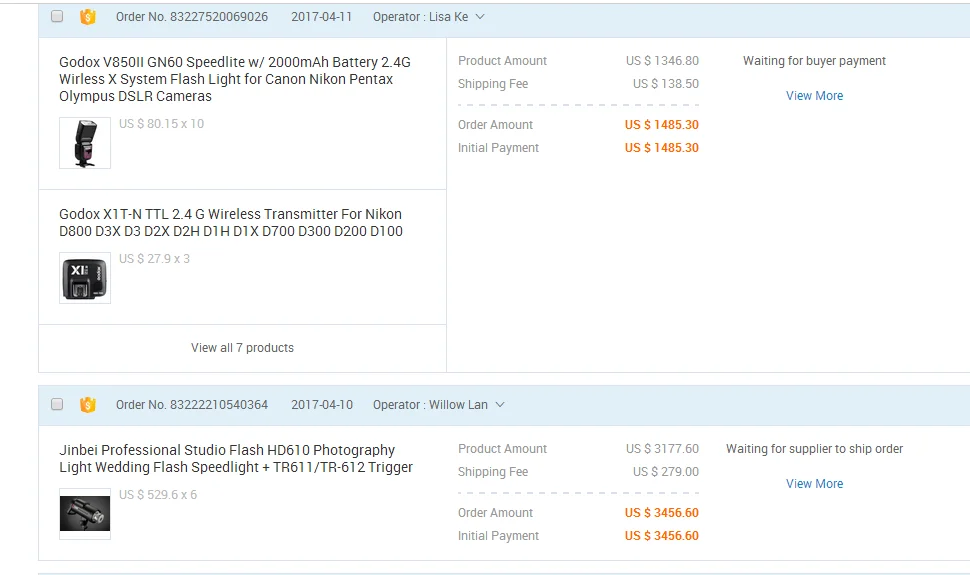970x575 pixels.
Task: Open View More for waiting buyer payment order
Action: tap(814, 96)
